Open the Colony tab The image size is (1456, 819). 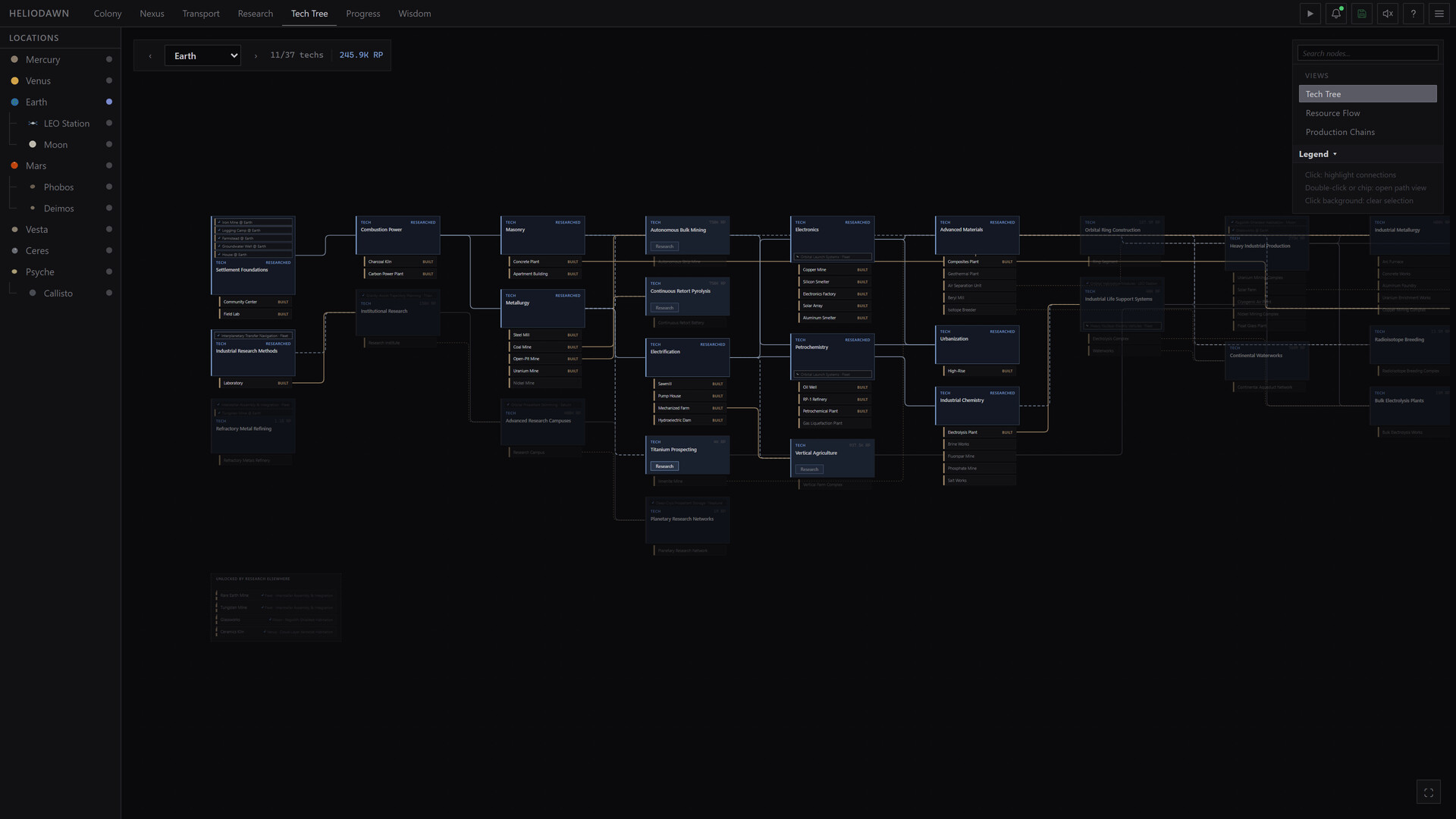coord(108,14)
